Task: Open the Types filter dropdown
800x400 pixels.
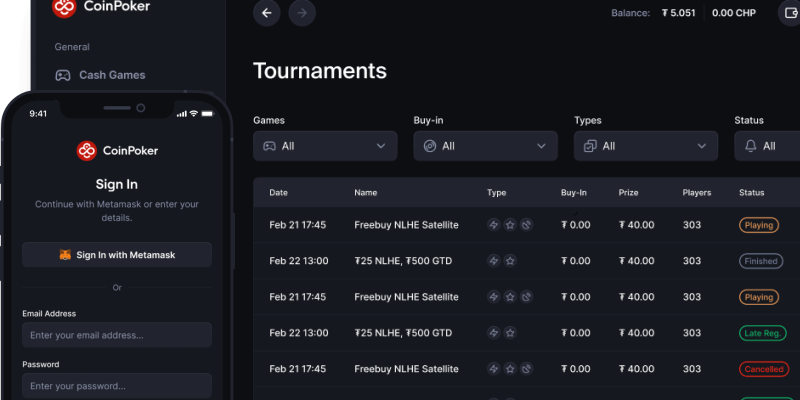Action: coord(645,146)
